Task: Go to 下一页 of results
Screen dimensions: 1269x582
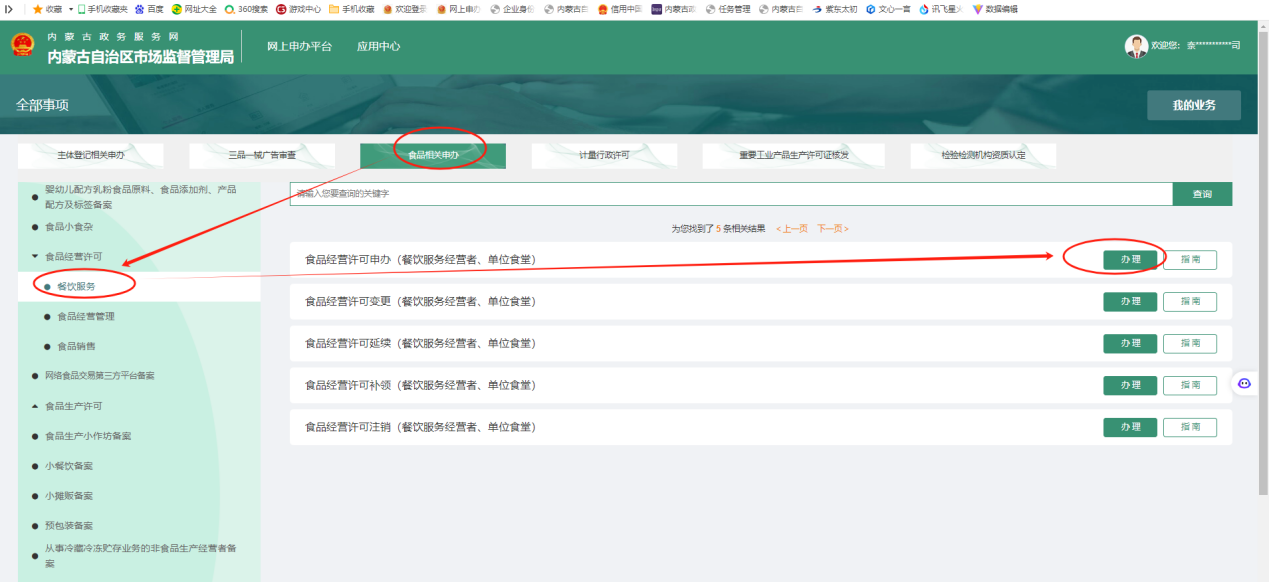Action: click(x=832, y=229)
